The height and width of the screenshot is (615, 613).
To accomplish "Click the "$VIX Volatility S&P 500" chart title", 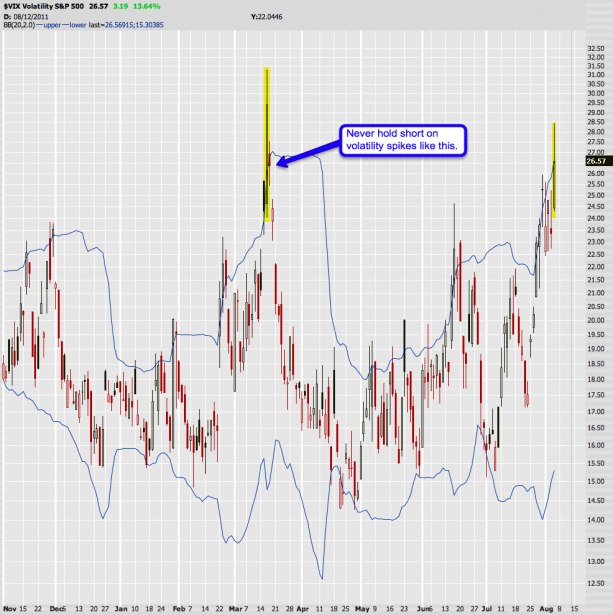I will tap(44, 6).
